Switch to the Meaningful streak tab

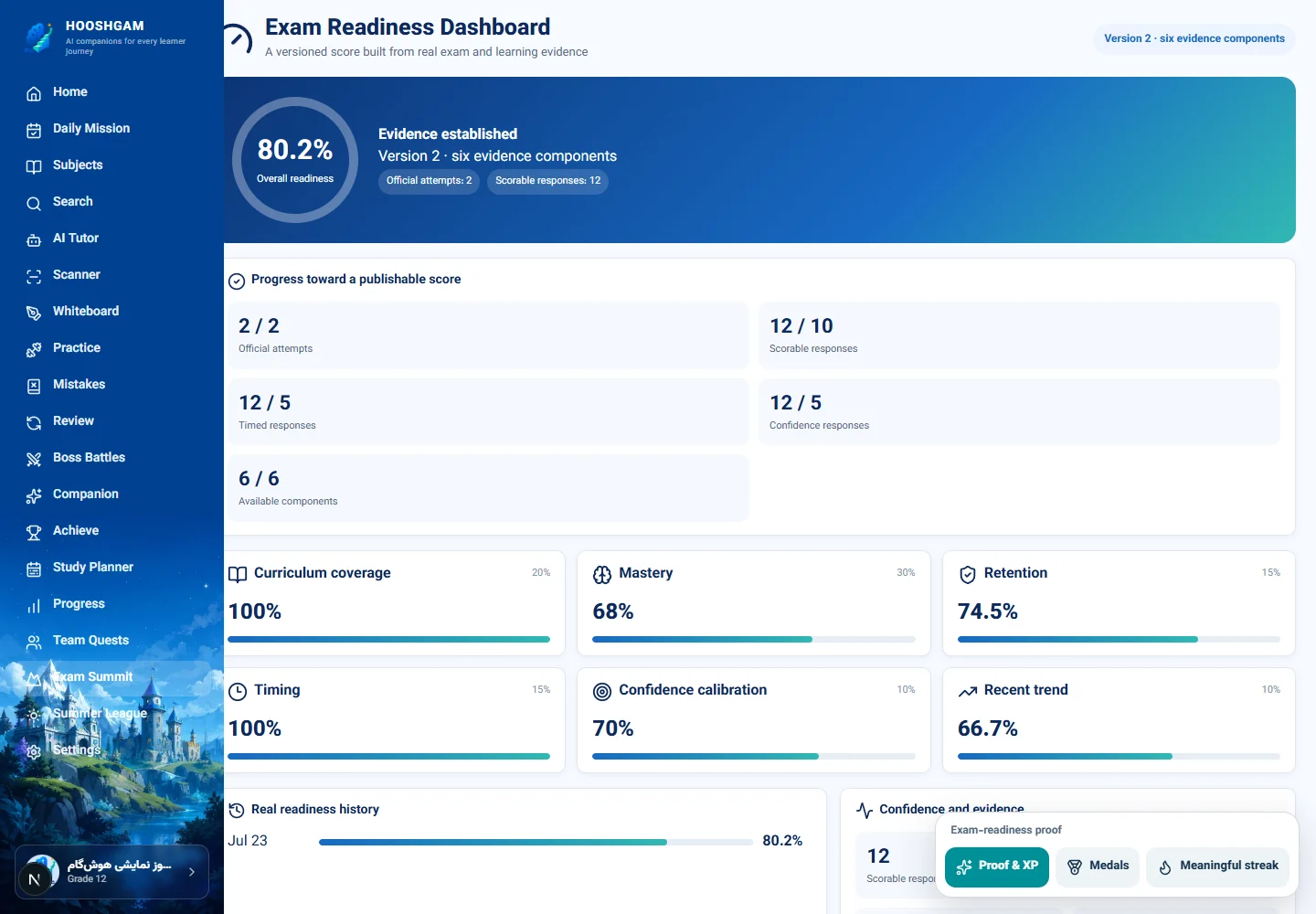(1218, 866)
